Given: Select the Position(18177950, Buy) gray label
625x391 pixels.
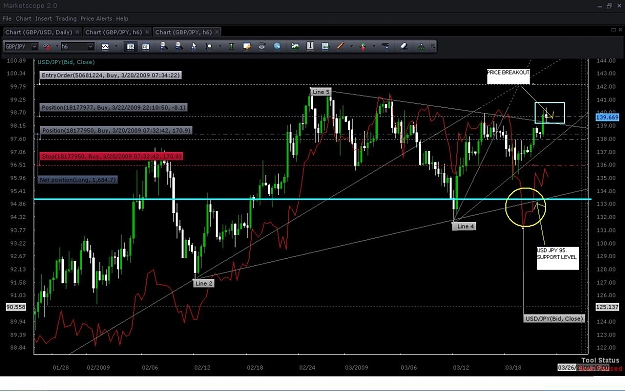Looking at the screenshot, I should click(x=116, y=130).
